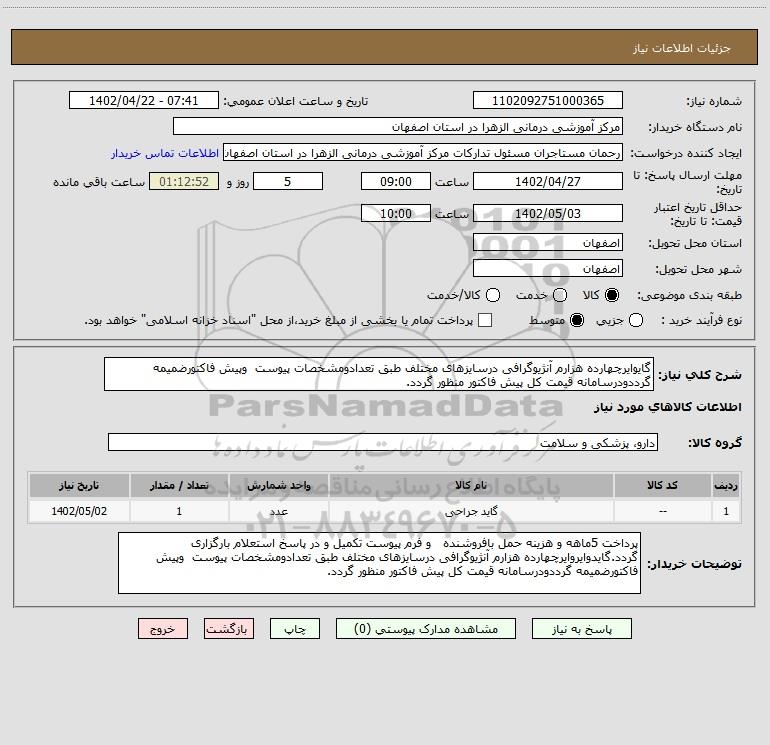Viewport: 770px width, 745px height.
Task: Click response deadline date 1402/04/27
Action: pyautogui.click(x=548, y=181)
